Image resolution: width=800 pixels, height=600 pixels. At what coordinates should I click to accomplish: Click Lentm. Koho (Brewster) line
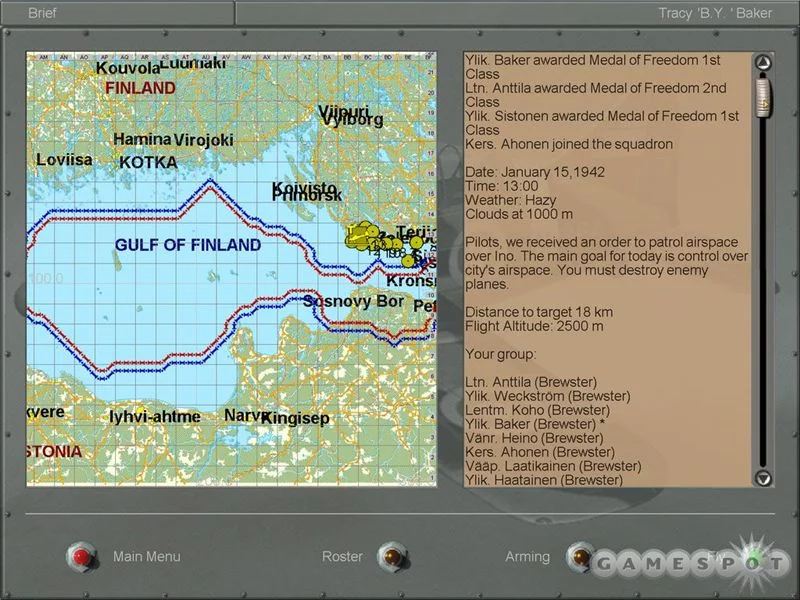pos(538,410)
